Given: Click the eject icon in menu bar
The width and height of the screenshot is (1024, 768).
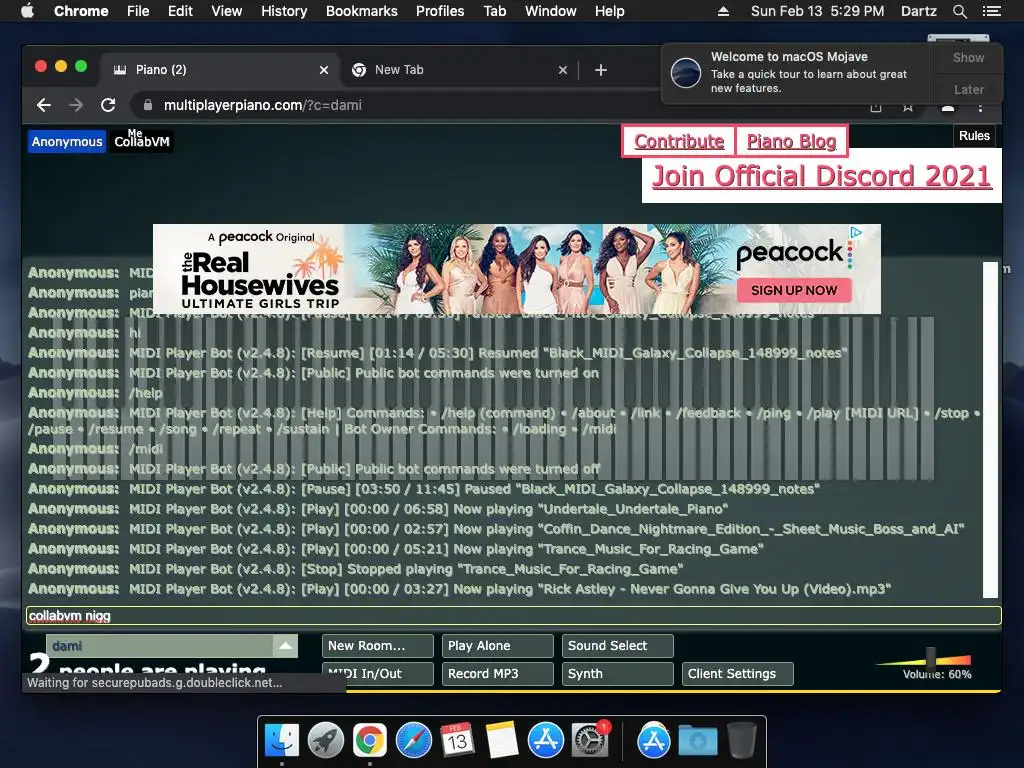Looking at the screenshot, I should 724,11.
